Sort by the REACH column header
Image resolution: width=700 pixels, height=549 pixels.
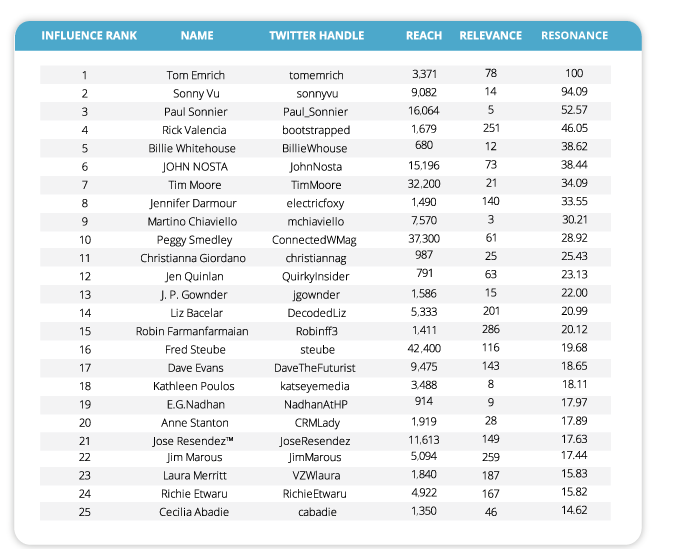(x=424, y=36)
